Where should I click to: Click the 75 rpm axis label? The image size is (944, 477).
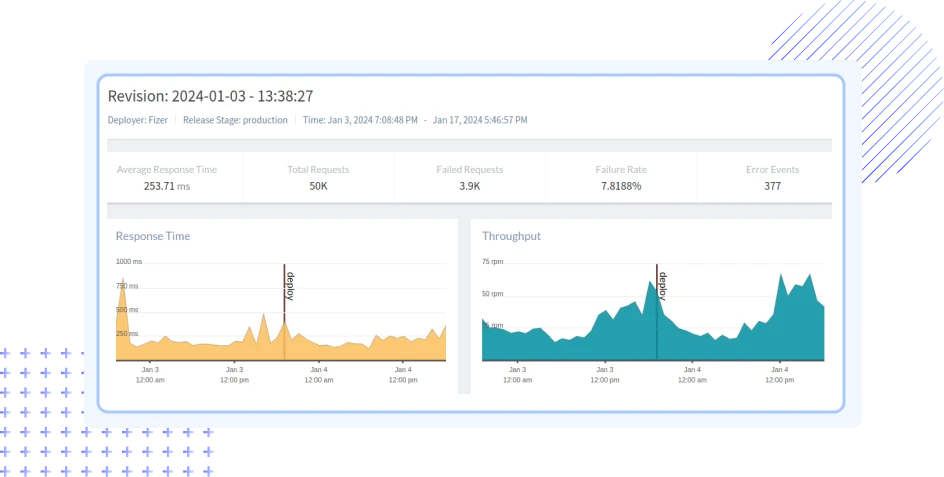pyautogui.click(x=493, y=261)
